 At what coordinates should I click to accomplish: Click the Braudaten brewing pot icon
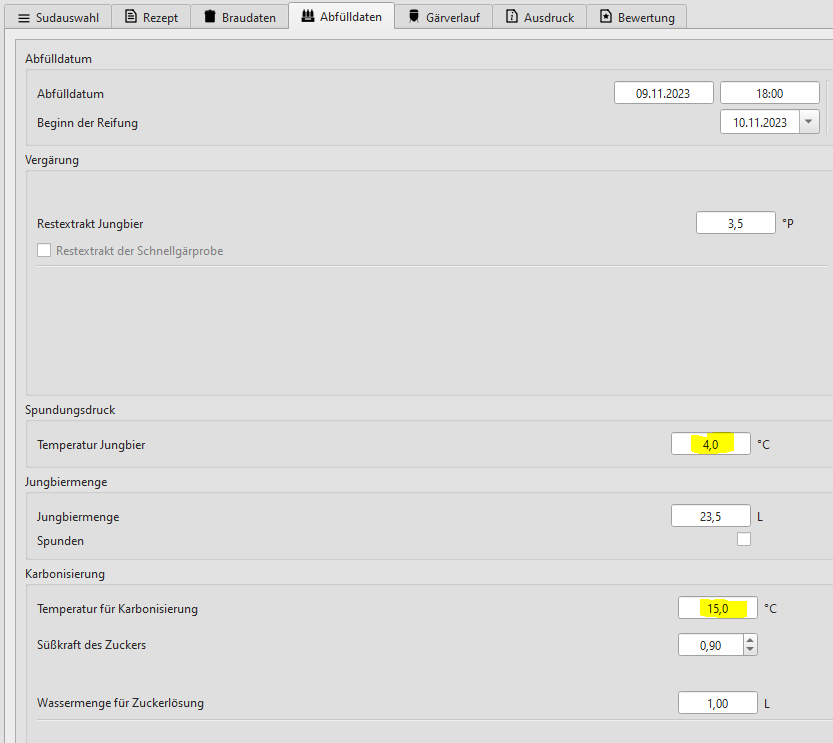point(209,18)
